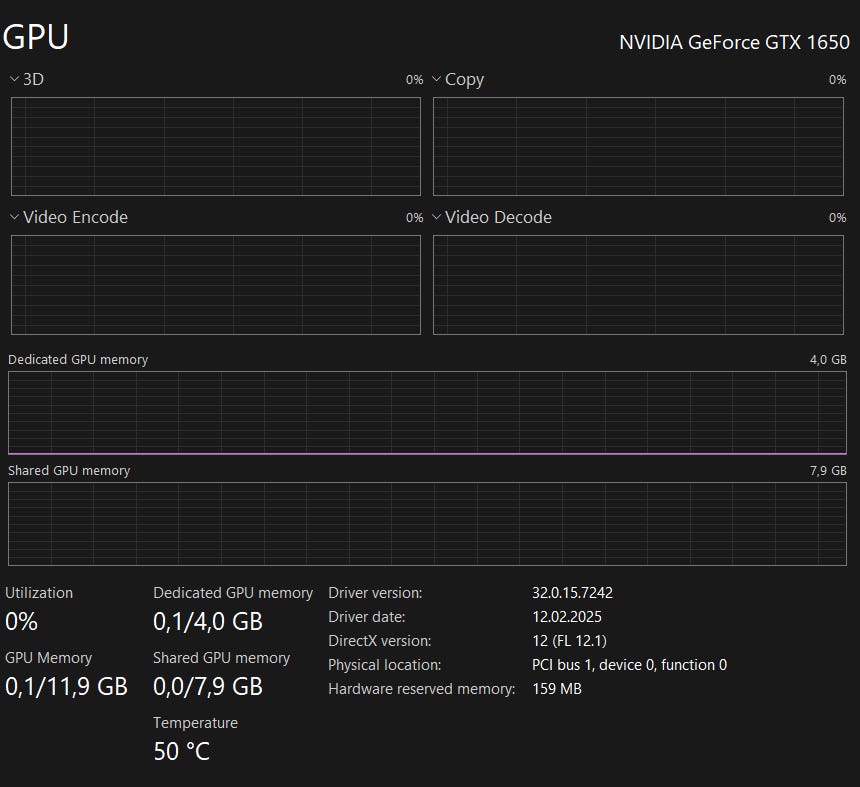This screenshot has height=787, width=860.
Task: Select the driver version number 32.0.15.7242
Action: [x=573, y=593]
